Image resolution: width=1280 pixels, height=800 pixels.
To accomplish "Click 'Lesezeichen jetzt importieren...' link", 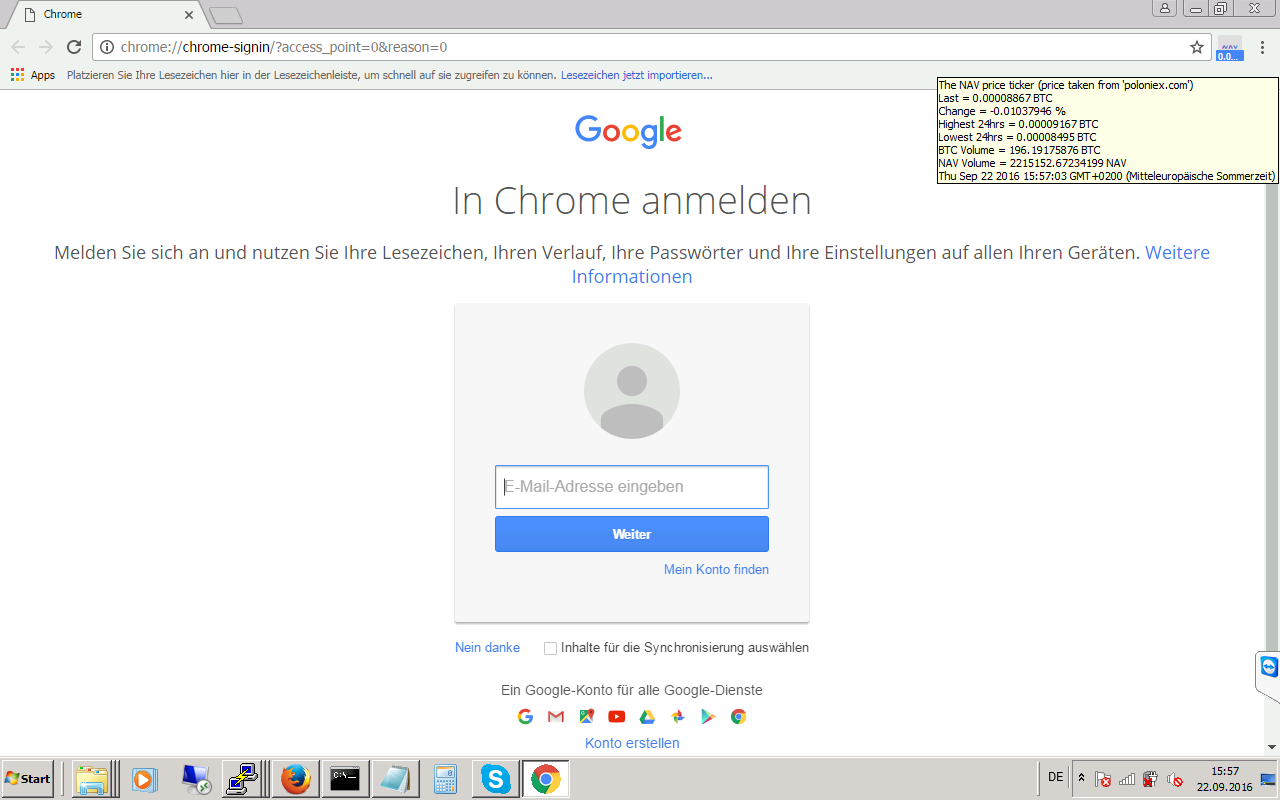I will [637, 75].
